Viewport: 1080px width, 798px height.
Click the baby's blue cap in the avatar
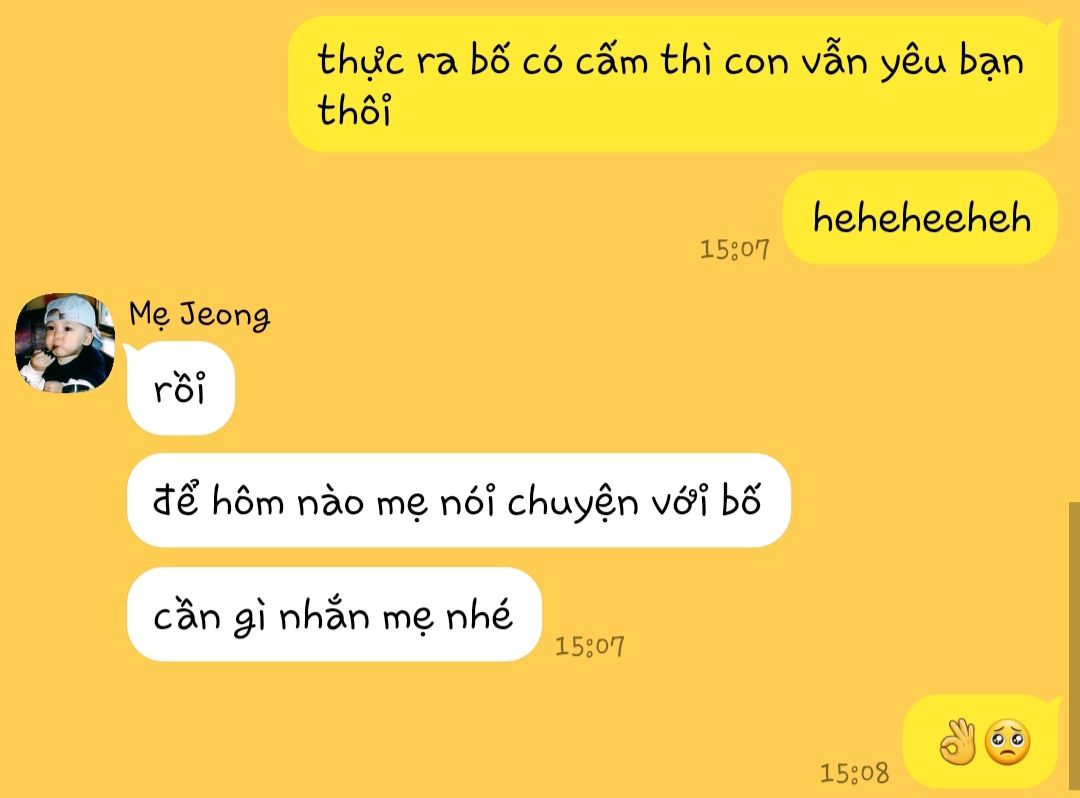(74, 312)
